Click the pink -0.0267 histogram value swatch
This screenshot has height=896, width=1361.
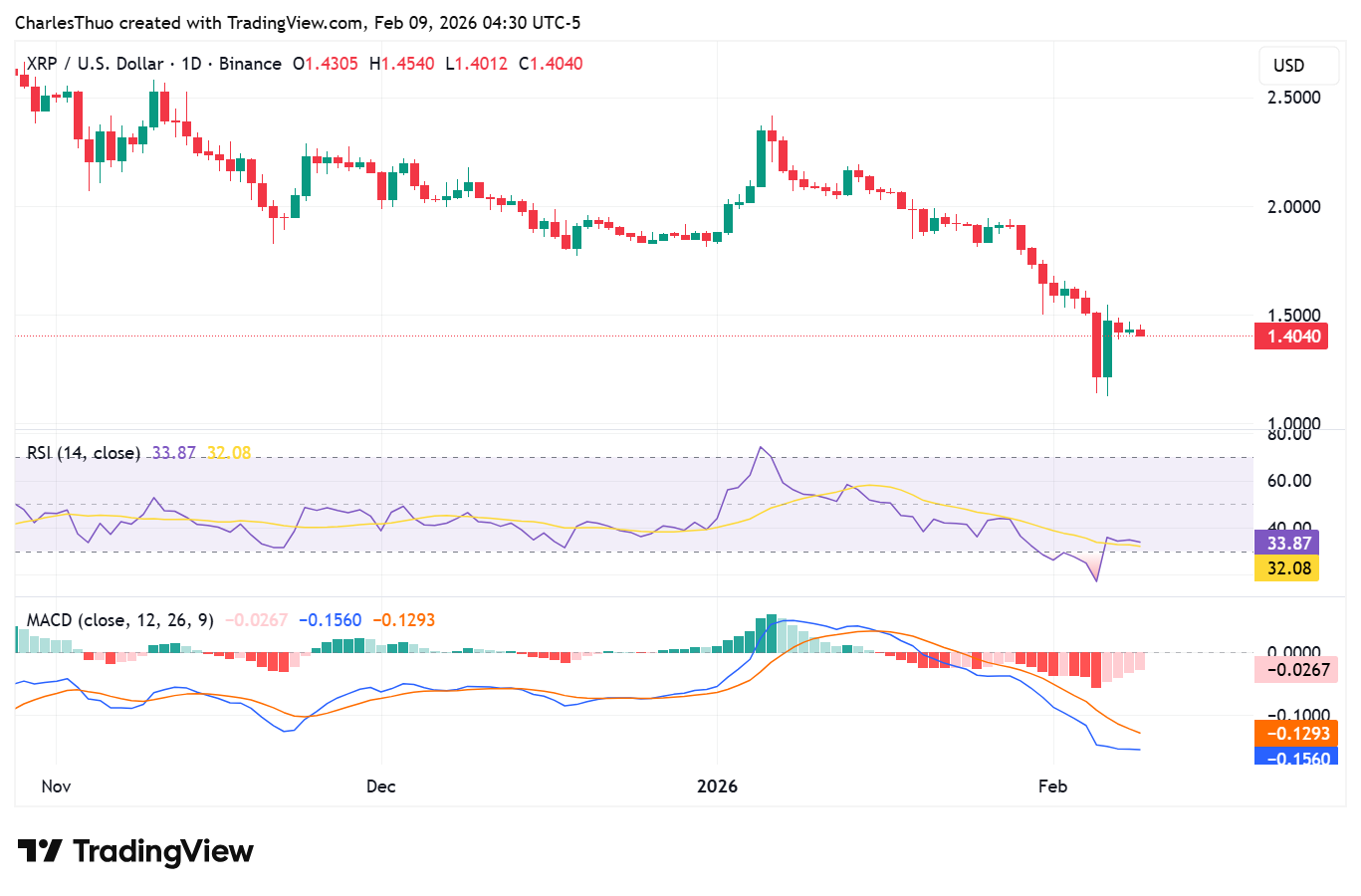click(x=1297, y=670)
